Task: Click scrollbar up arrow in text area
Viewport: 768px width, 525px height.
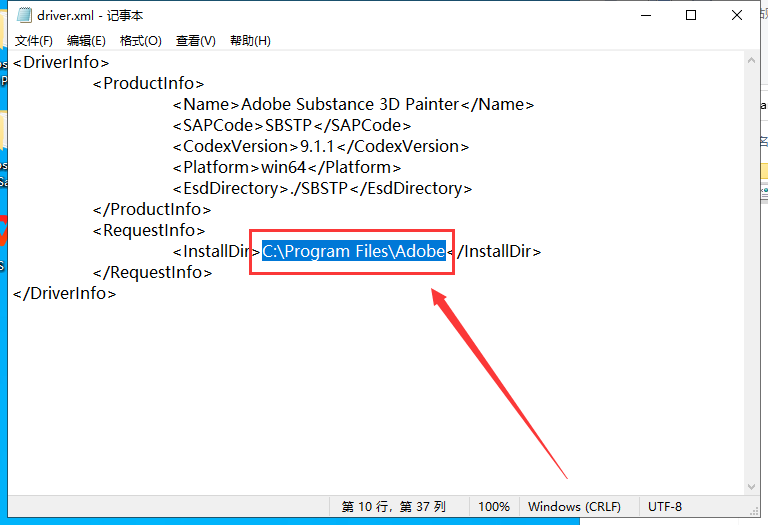Action: point(751,60)
